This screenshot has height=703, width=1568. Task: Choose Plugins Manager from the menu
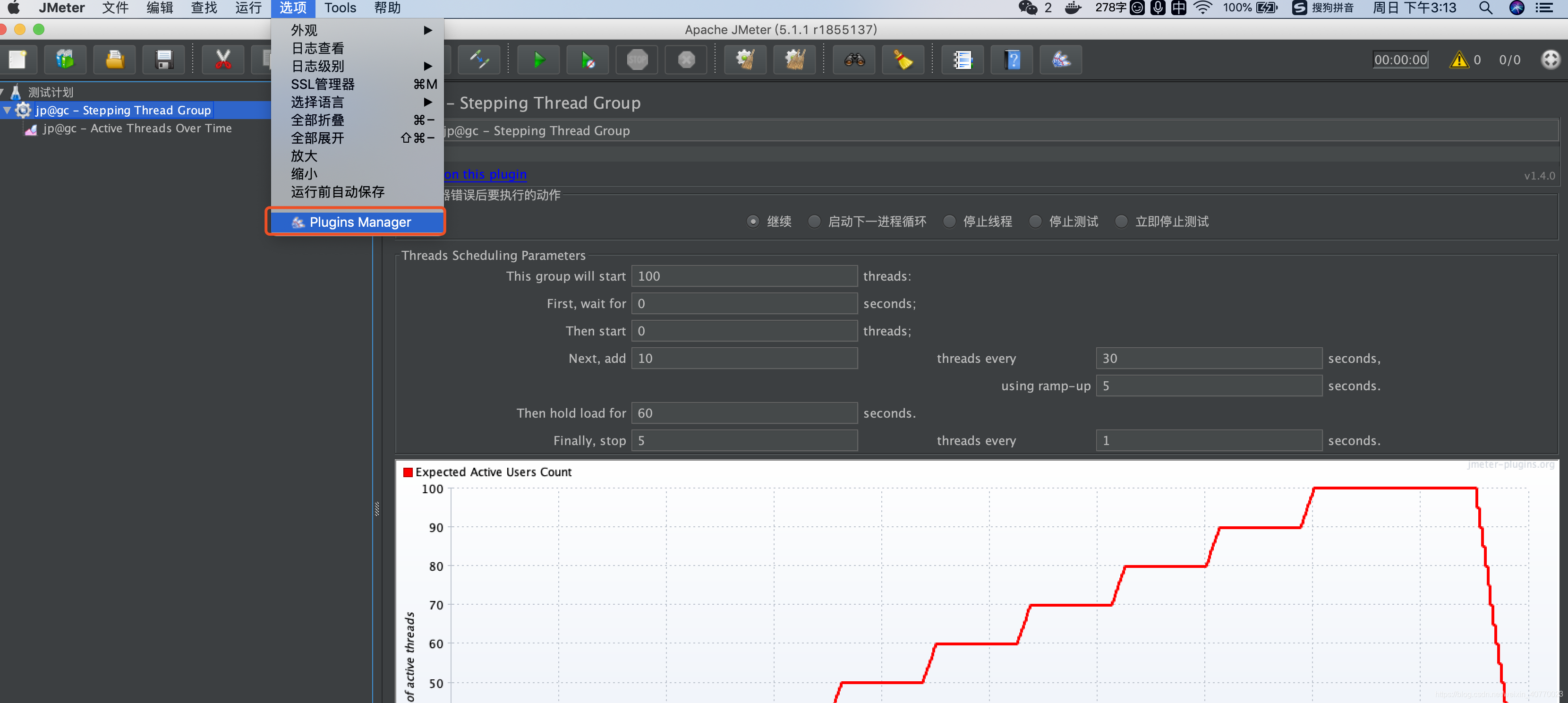pyautogui.click(x=358, y=222)
